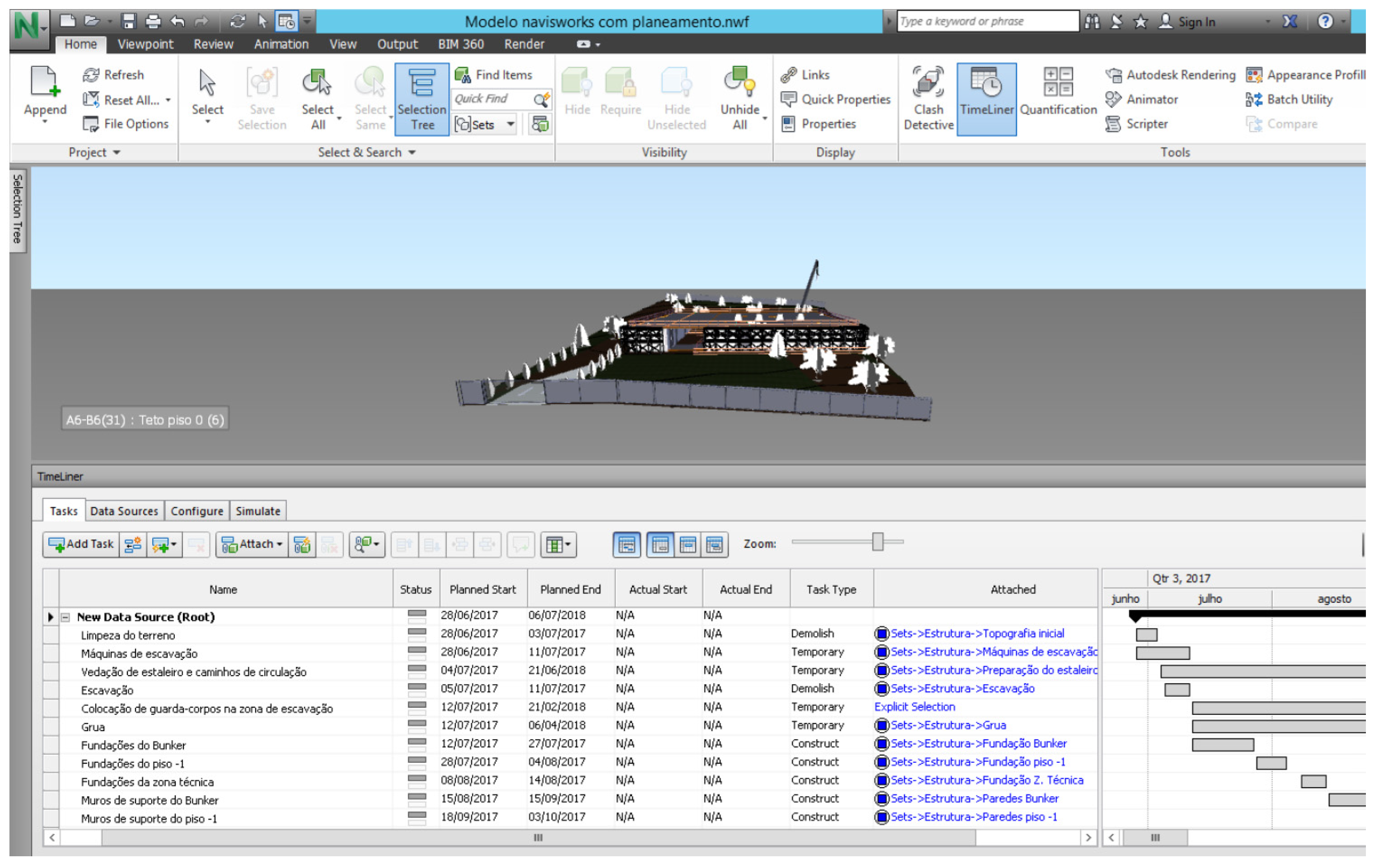Expand the Sets dropdown
Viewport: 1379px width, 868px height.
(x=510, y=124)
